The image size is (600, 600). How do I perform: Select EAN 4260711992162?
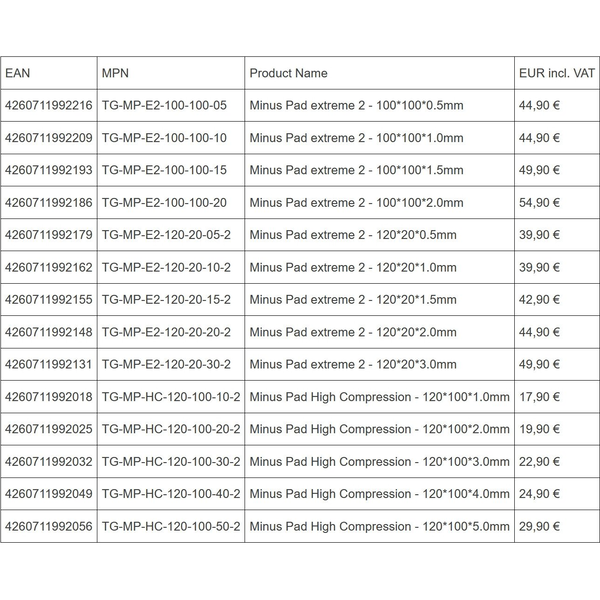49,267
